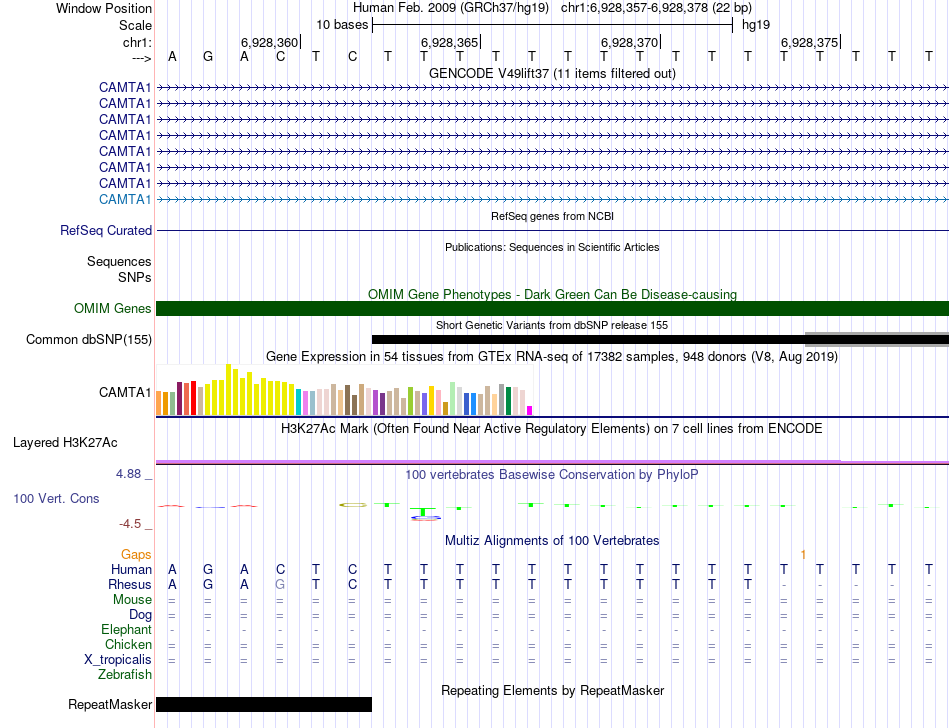Click the Zebrafish species label
950x728 pixels.
click(x=125, y=674)
